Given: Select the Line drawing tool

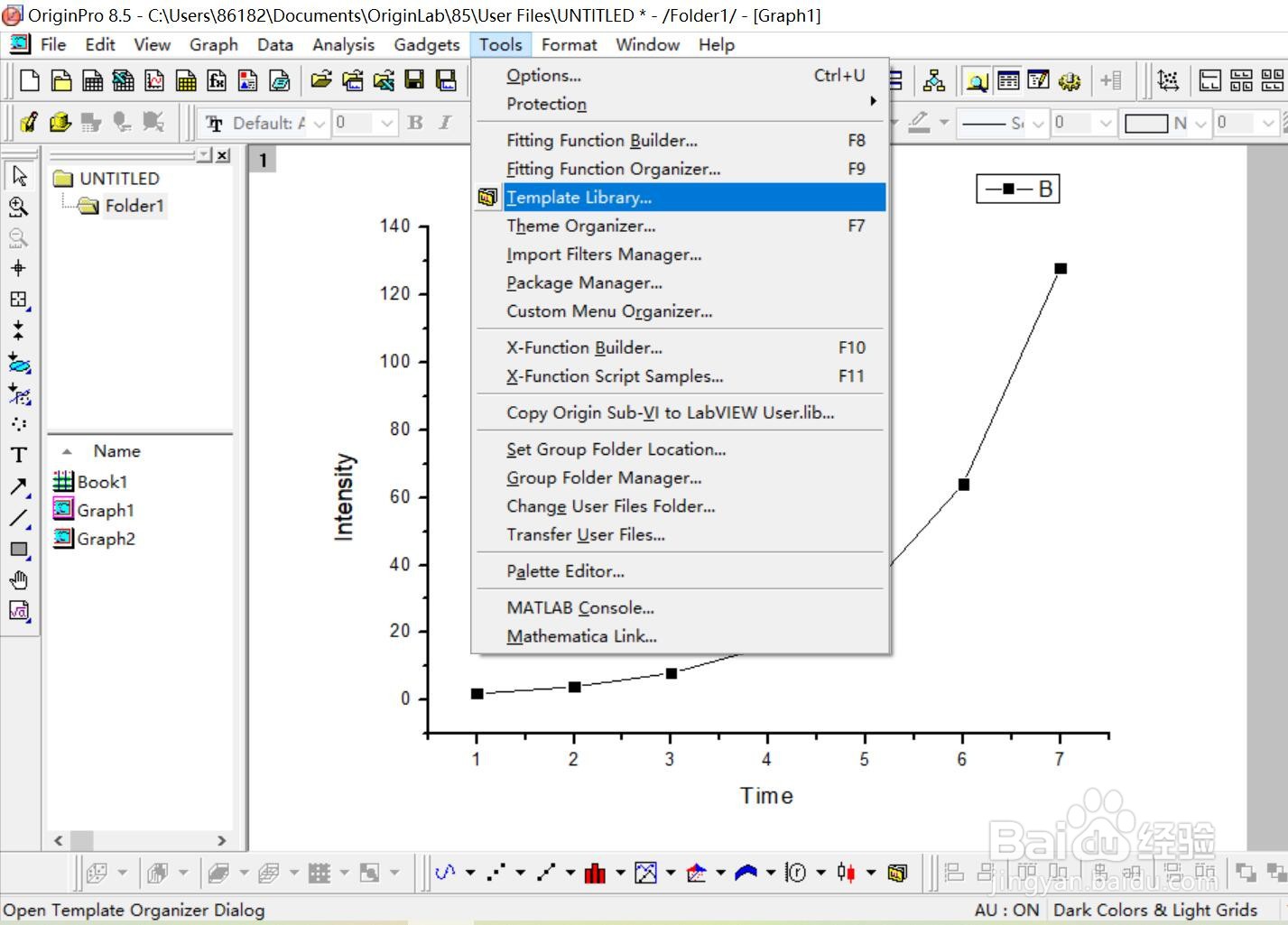Looking at the screenshot, I should coord(19,518).
